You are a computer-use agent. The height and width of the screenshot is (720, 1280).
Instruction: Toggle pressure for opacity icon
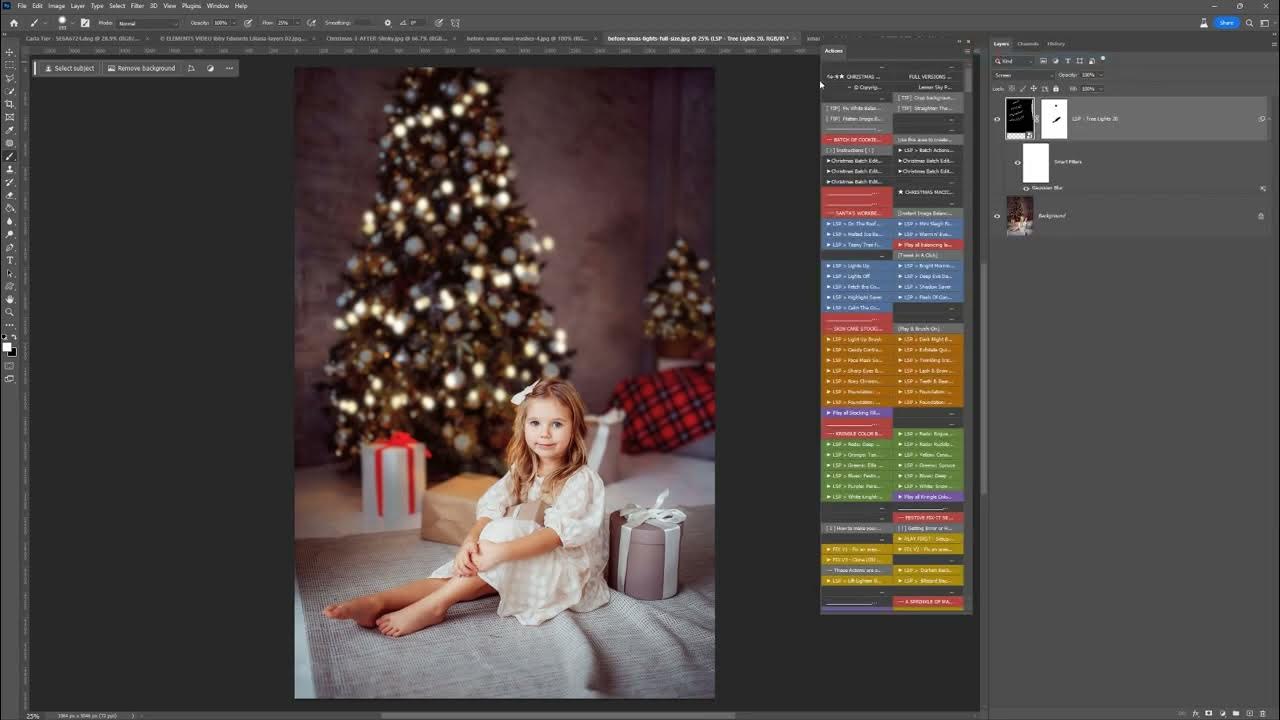tap(248, 22)
